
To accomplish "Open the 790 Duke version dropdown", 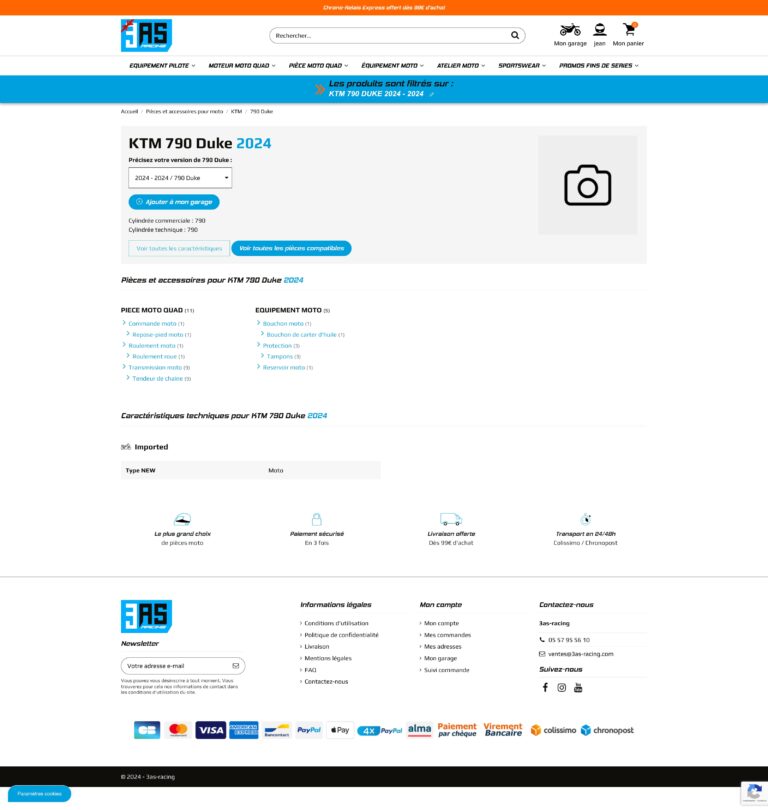I will tap(180, 178).
